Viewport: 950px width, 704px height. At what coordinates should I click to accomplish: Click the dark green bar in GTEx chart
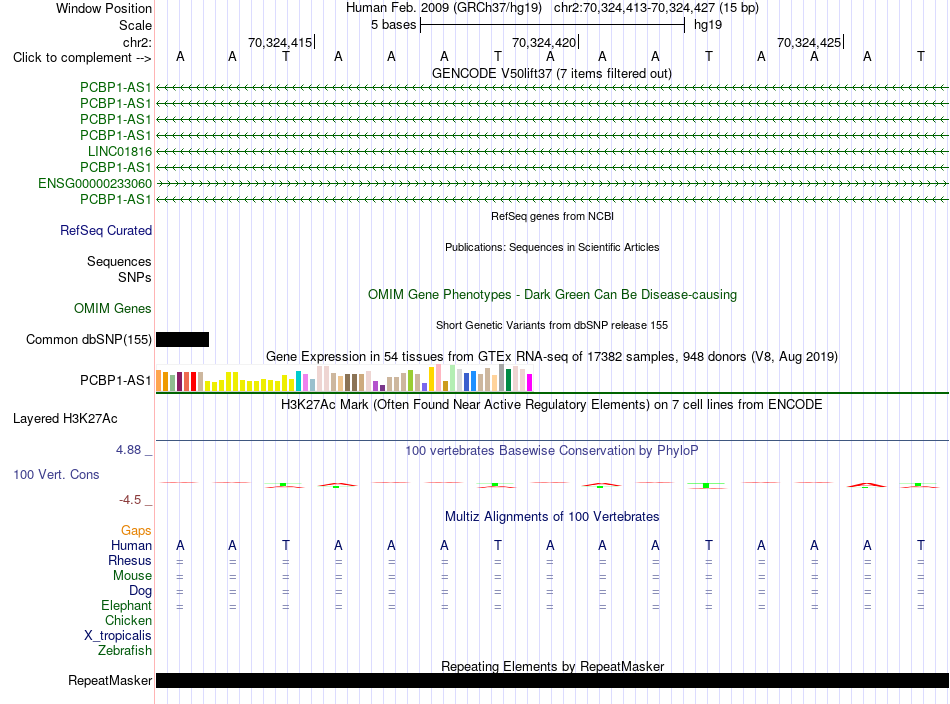[x=508, y=380]
